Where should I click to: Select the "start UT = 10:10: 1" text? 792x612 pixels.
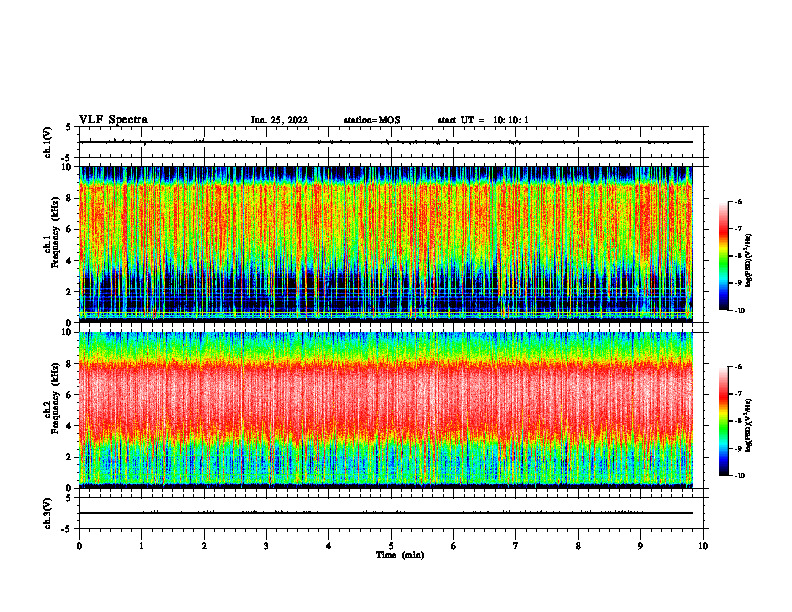(x=483, y=120)
